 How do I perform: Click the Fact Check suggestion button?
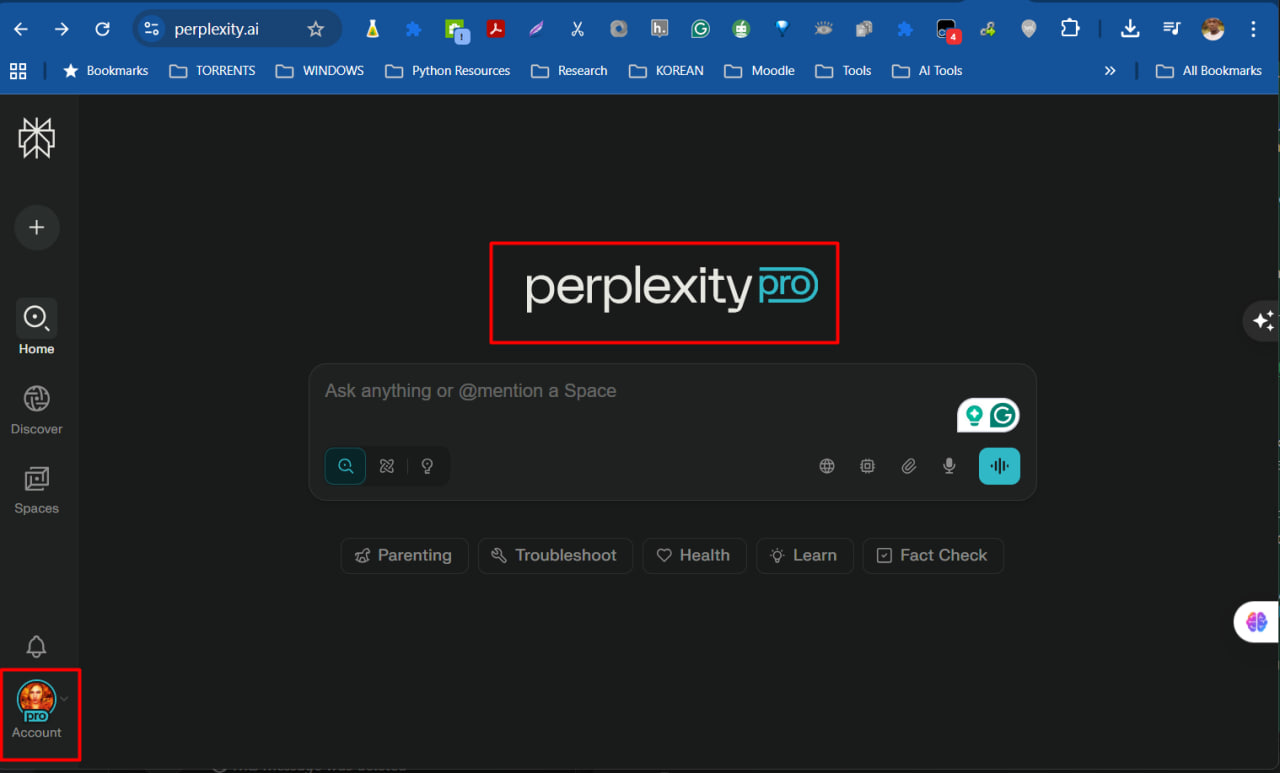pos(932,556)
